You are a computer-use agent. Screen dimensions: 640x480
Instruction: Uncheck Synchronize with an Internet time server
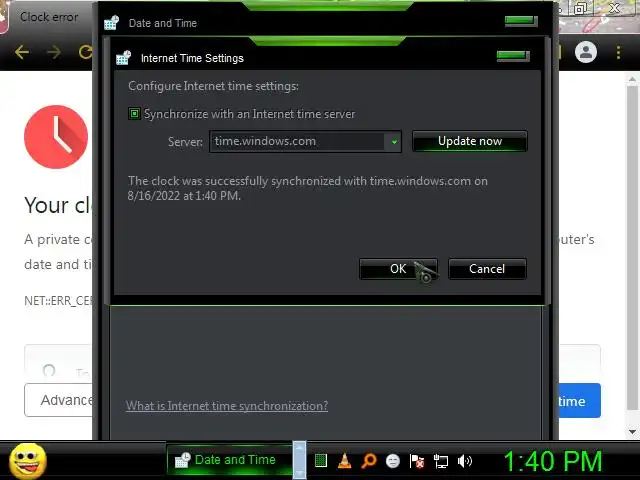click(134, 113)
